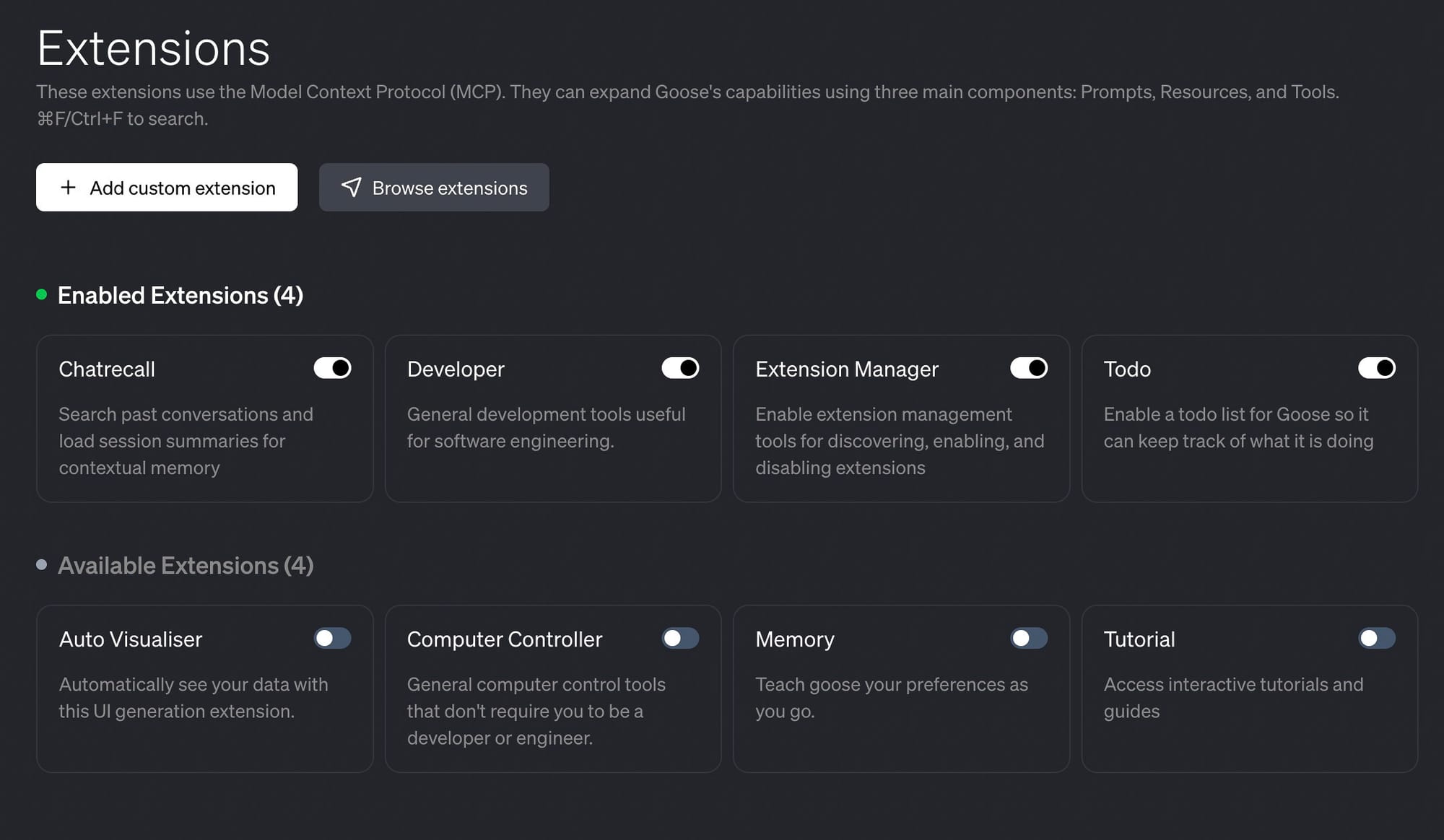Select the Extension Manager card description
Image resolution: width=1444 pixels, height=840 pixels.
point(899,441)
